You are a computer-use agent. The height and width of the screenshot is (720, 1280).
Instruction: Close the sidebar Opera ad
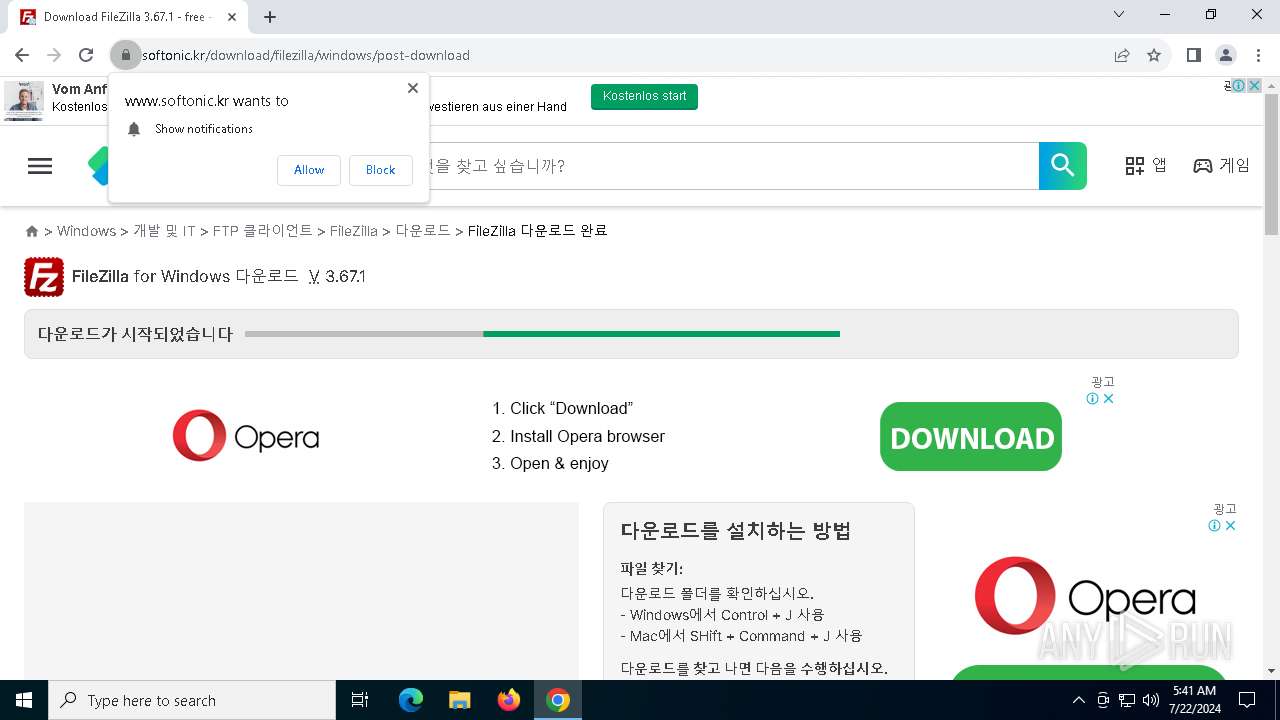click(1230, 526)
